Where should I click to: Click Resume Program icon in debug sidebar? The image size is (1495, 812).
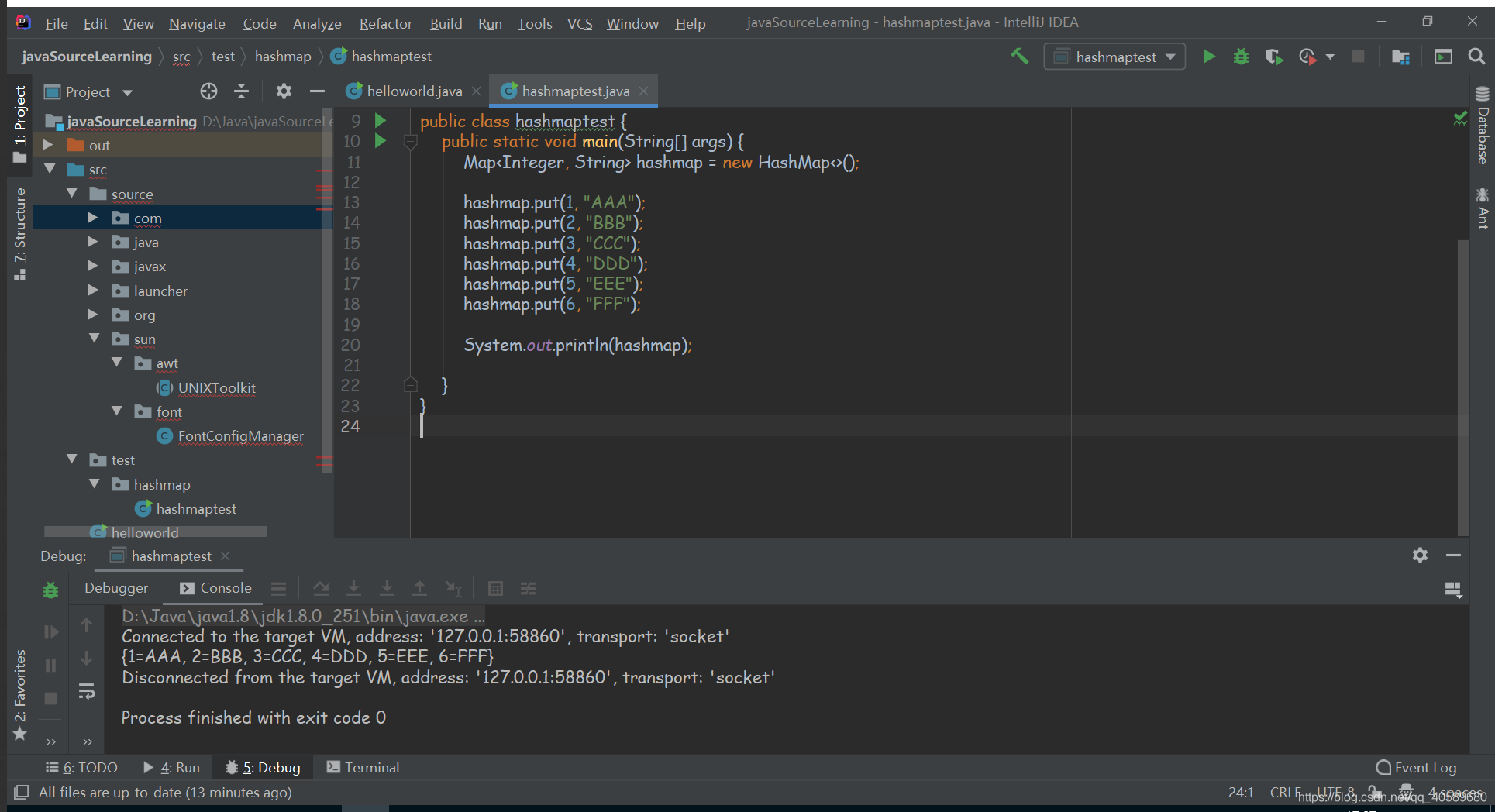pos(51,632)
